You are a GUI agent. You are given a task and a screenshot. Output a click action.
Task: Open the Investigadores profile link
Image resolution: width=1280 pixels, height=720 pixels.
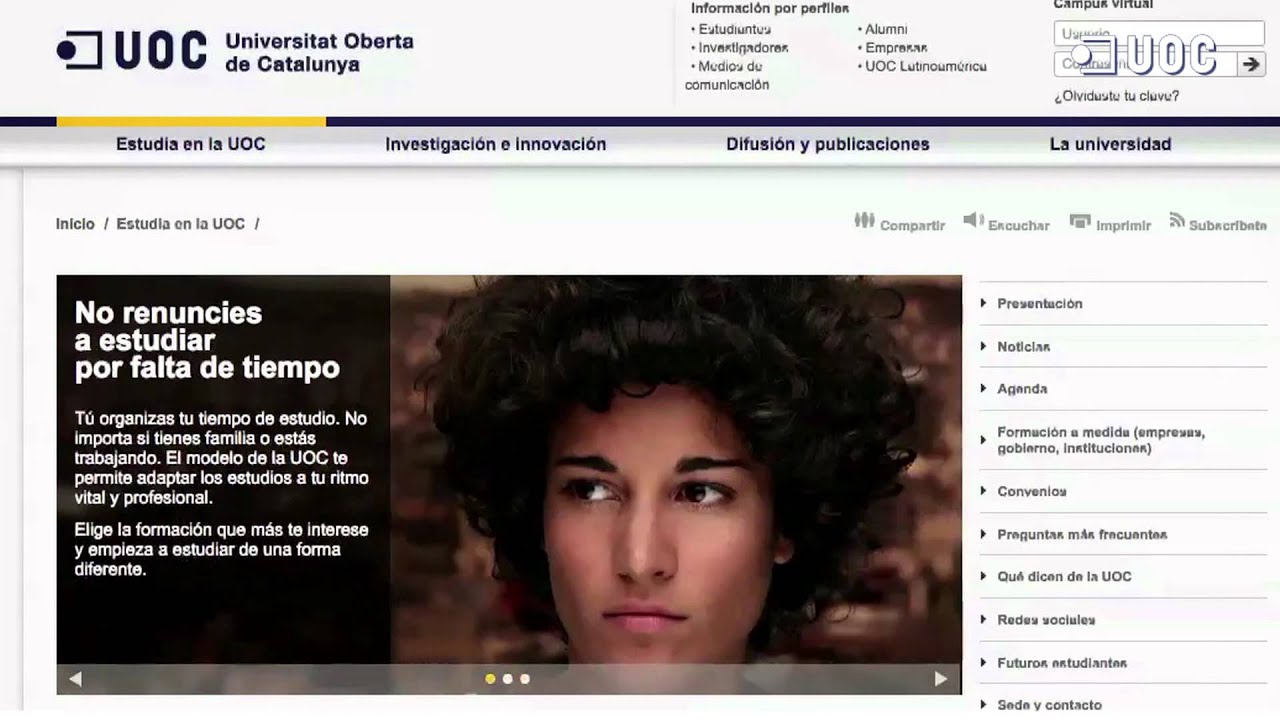[x=743, y=47]
